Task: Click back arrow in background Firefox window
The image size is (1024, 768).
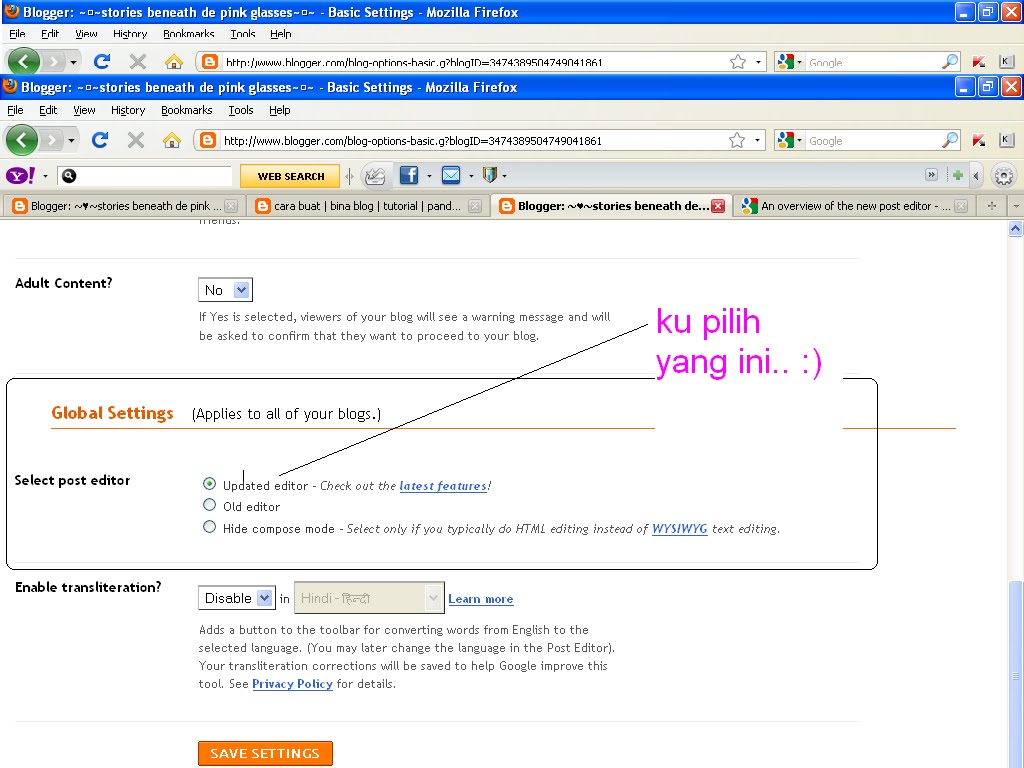Action: (x=23, y=61)
